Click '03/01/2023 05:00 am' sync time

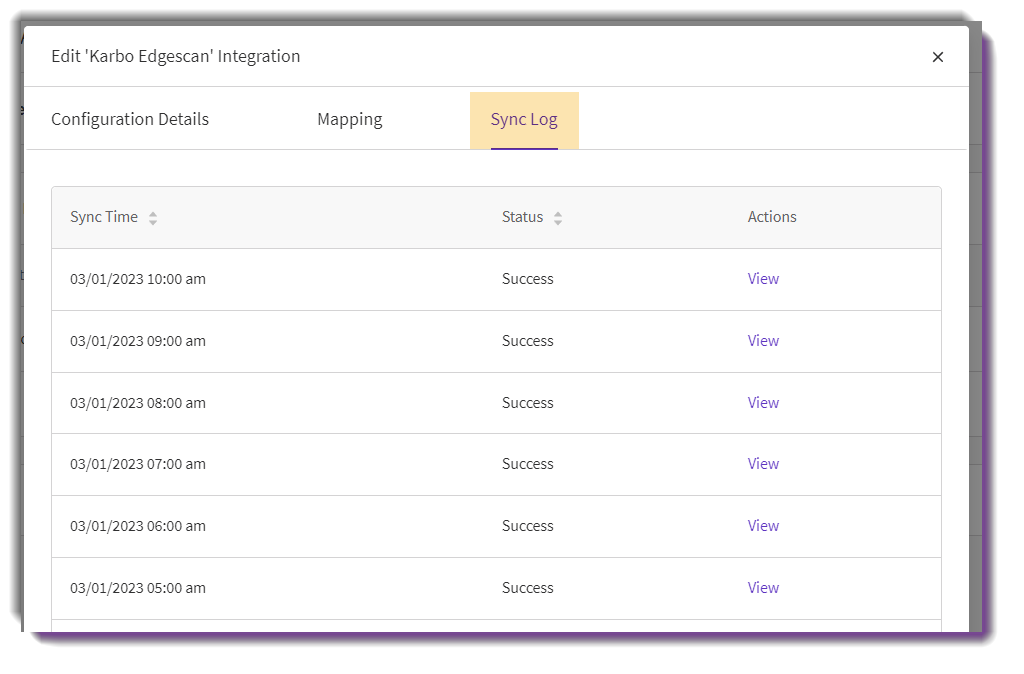(x=138, y=588)
